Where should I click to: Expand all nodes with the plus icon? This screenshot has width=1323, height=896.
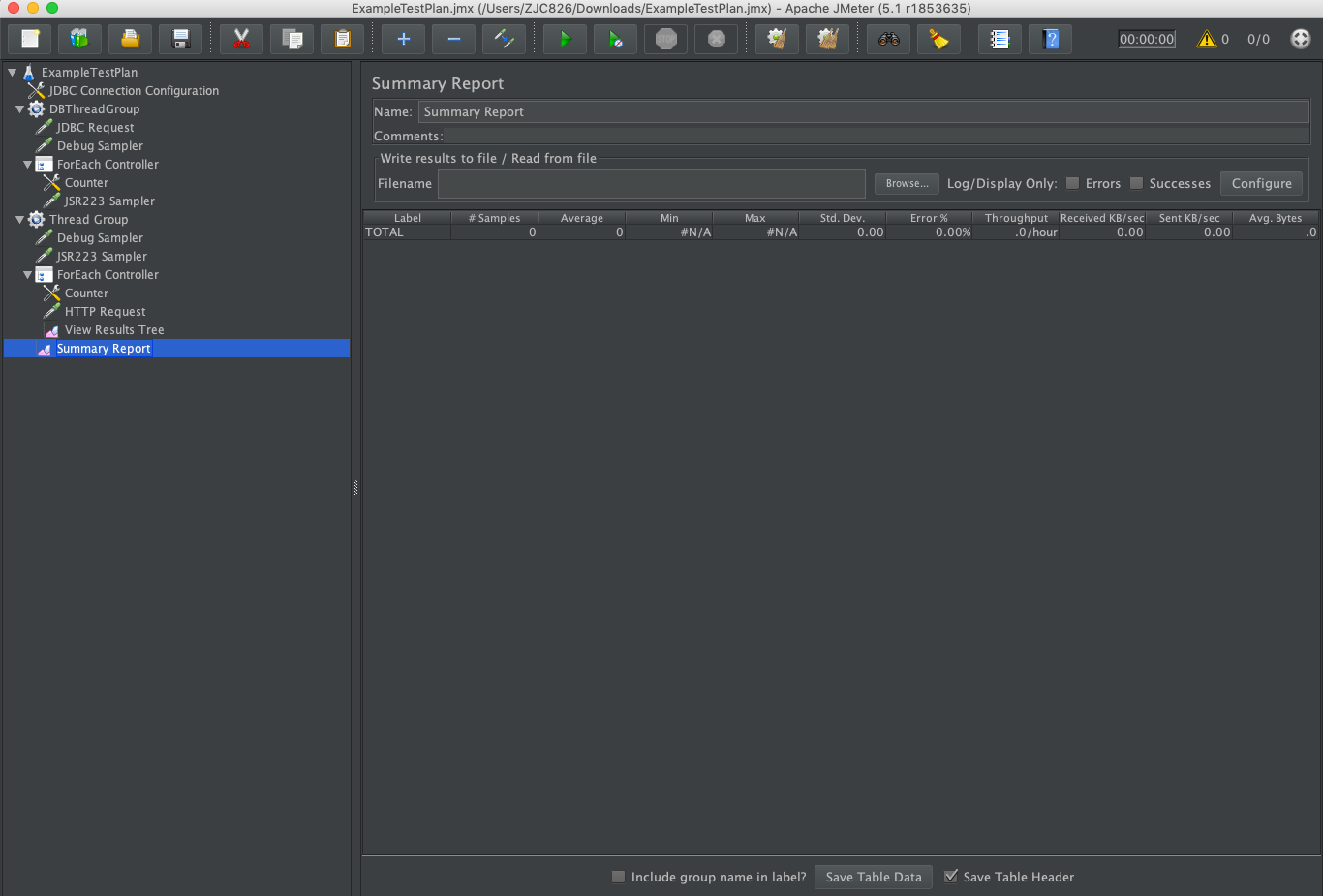pyautogui.click(x=403, y=39)
